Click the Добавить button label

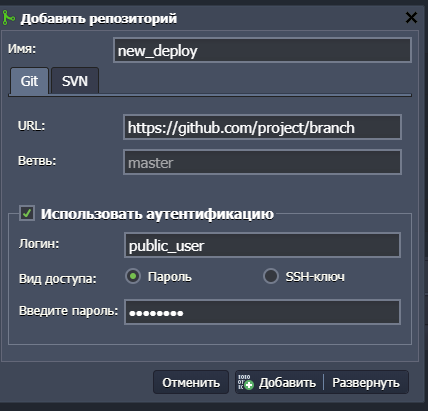click(287, 383)
